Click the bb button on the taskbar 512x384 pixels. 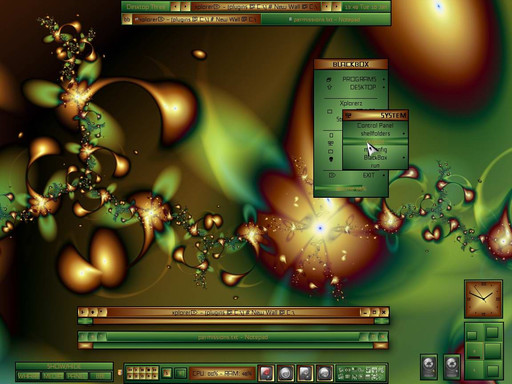[127, 19]
